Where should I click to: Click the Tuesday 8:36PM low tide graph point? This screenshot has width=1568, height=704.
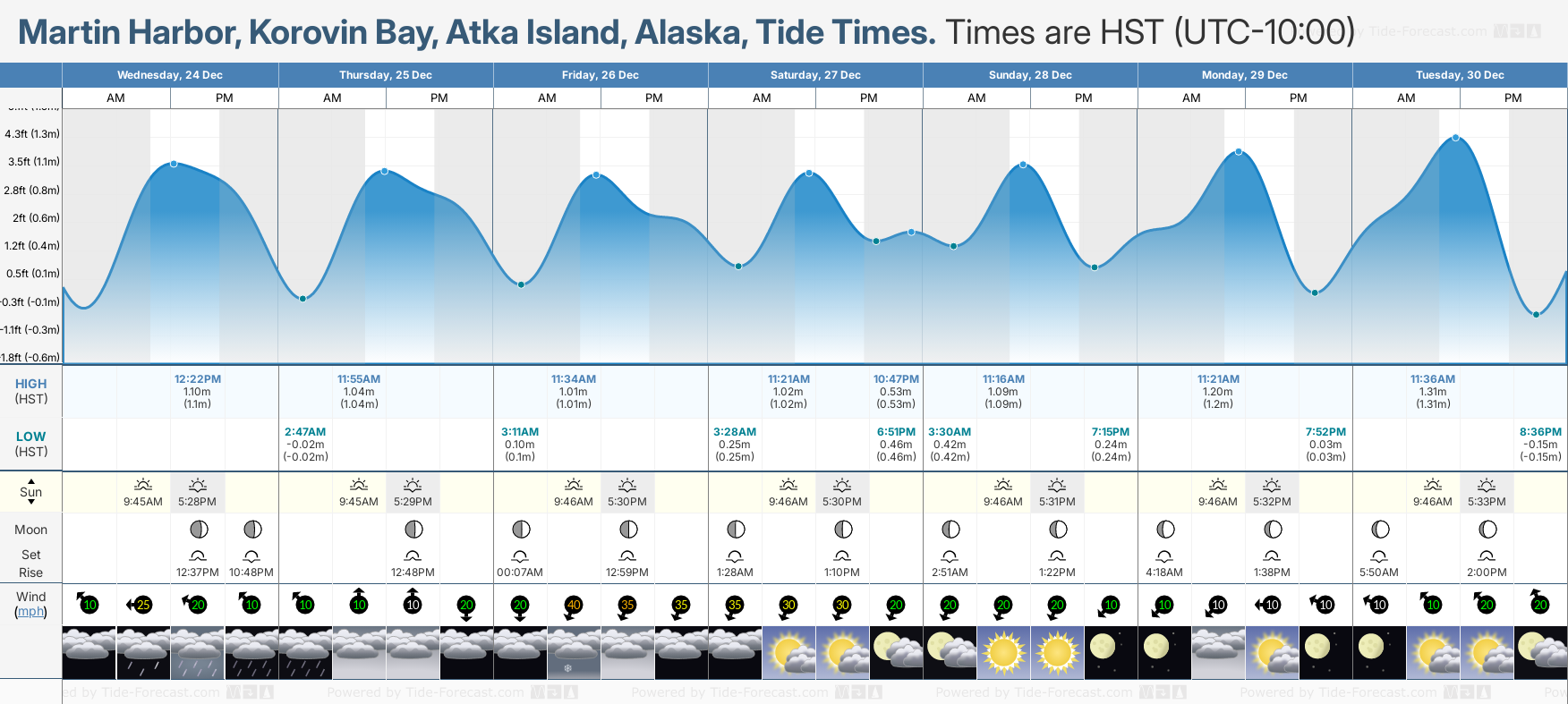(x=1536, y=315)
